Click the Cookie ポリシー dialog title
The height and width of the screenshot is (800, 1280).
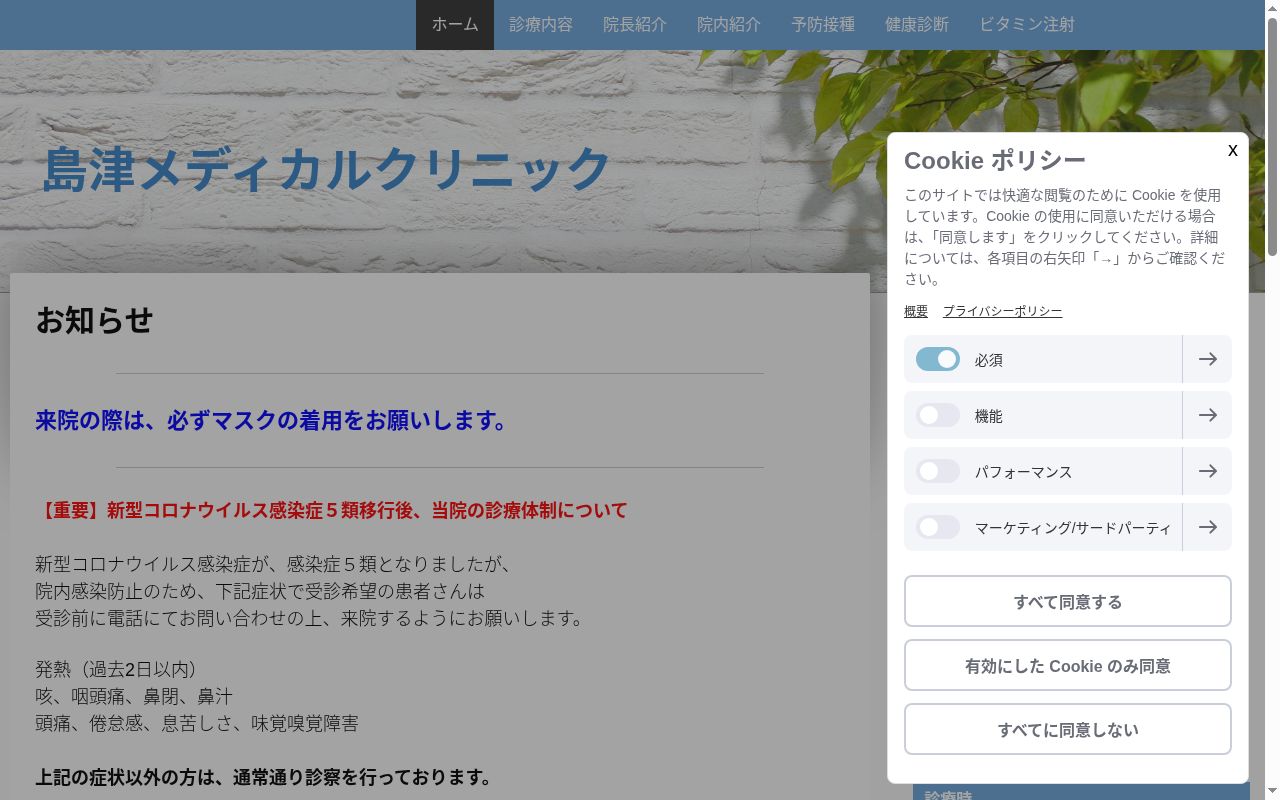(x=995, y=160)
